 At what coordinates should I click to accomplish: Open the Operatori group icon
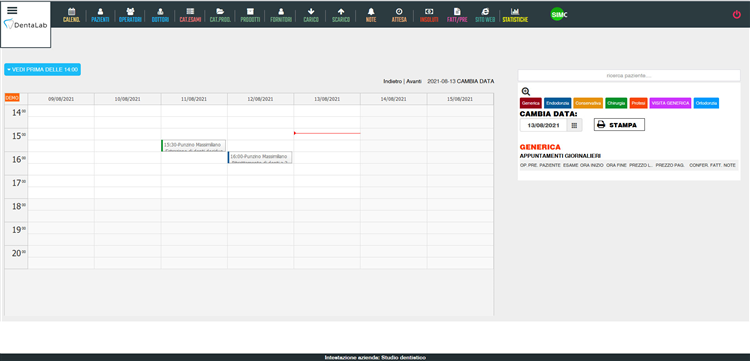[x=130, y=11]
